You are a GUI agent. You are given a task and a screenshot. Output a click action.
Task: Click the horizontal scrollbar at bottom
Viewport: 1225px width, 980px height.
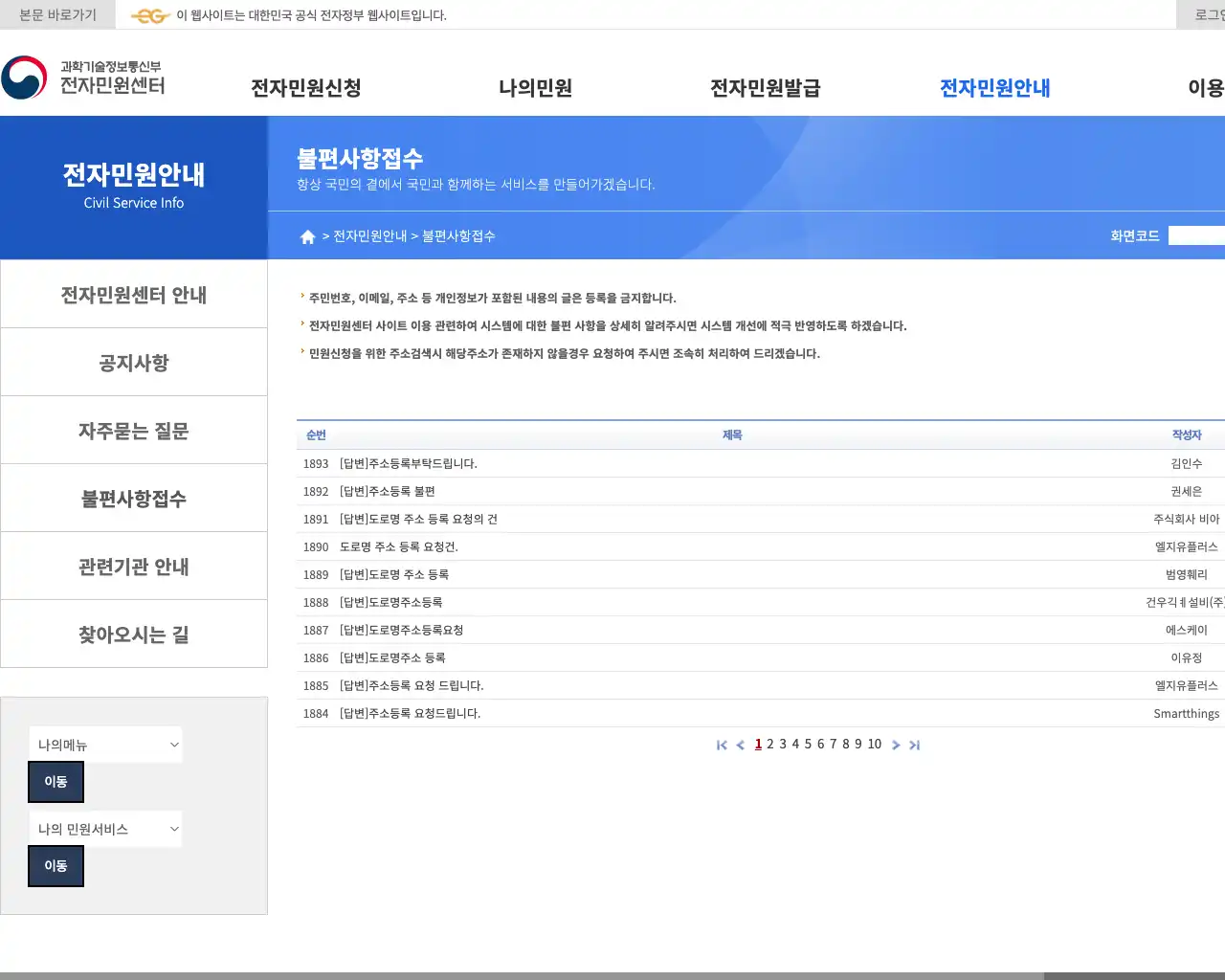click(522, 976)
